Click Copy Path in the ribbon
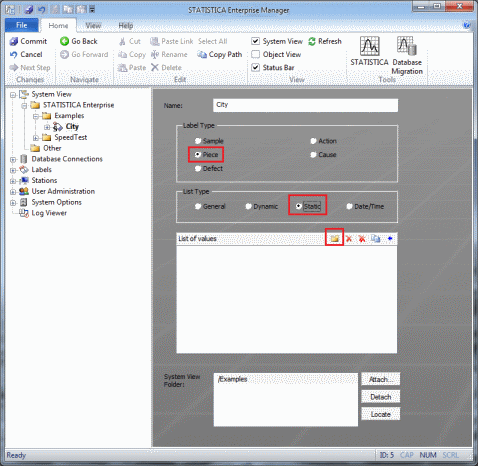This screenshot has width=478, height=466. [x=219, y=54]
